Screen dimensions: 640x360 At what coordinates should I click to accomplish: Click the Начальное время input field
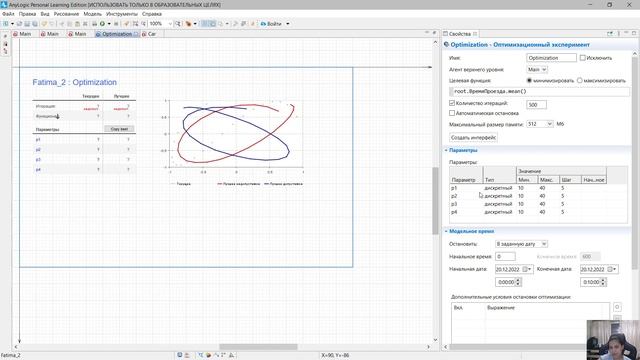[505, 256]
